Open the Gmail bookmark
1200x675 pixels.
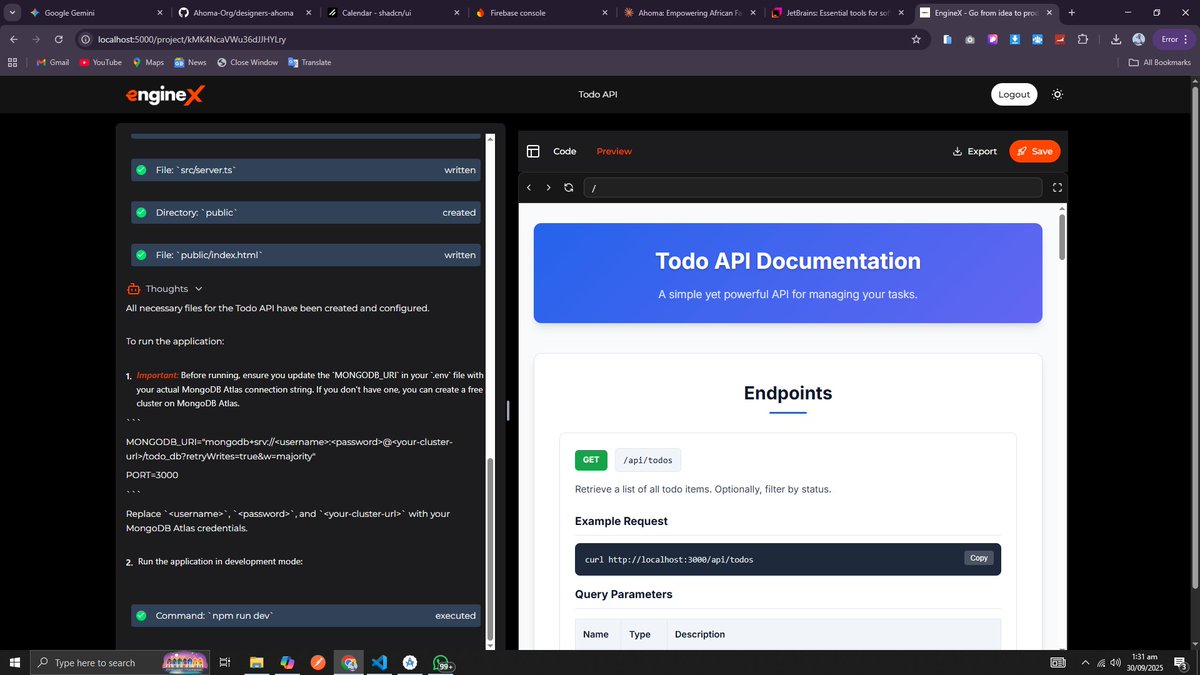(52, 62)
